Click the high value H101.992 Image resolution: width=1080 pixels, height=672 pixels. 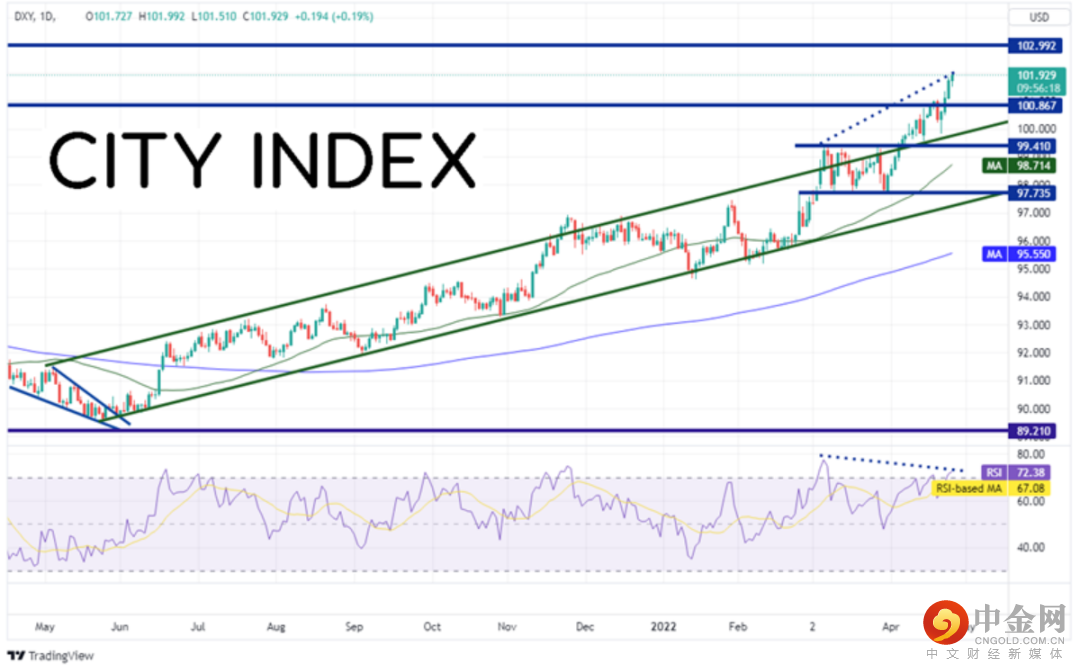(x=162, y=16)
